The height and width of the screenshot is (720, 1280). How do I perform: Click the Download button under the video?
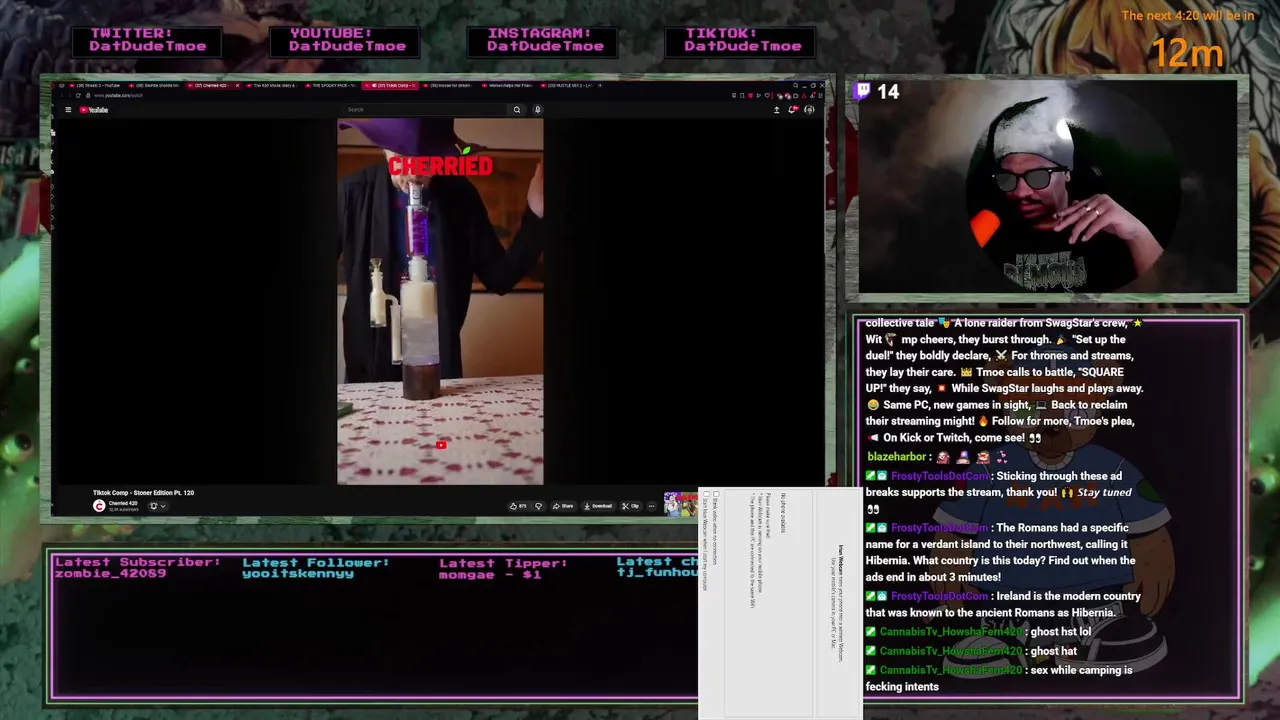(x=598, y=506)
